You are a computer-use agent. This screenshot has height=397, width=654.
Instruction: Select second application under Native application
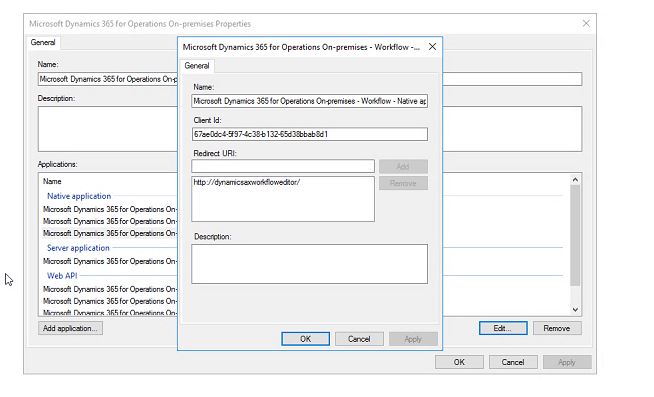[110, 221]
